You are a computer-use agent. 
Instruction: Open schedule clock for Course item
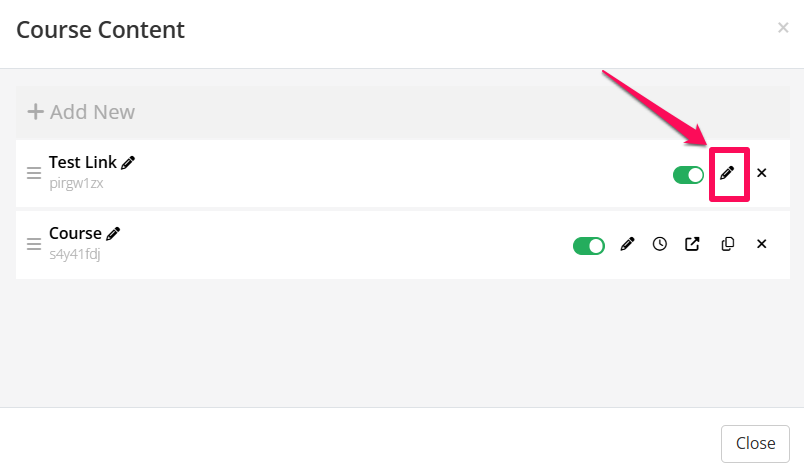(660, 244)
